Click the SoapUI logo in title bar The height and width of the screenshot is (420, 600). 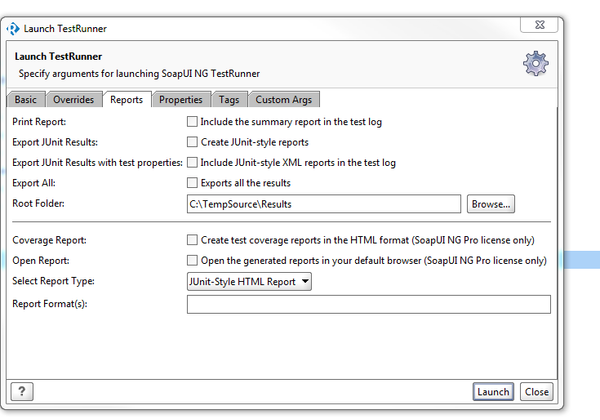coord(14,28)
